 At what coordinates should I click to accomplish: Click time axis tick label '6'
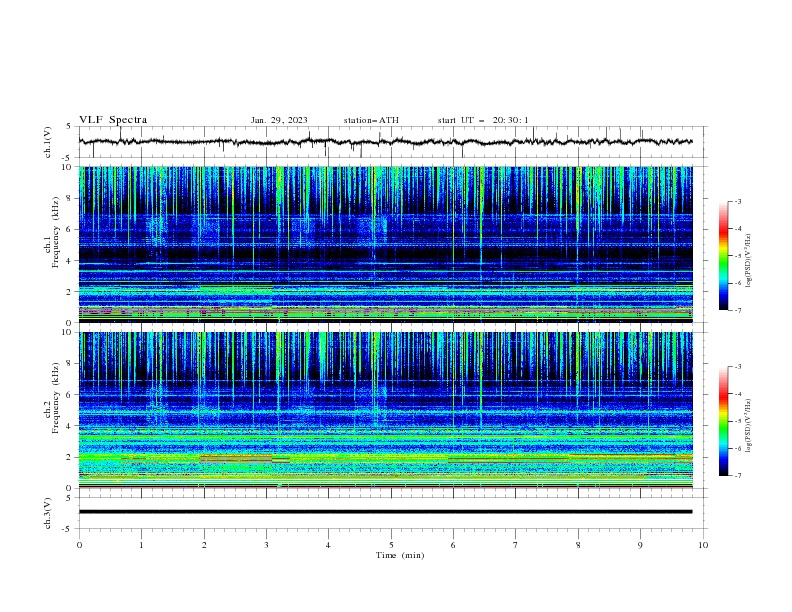[x=453, y=545]
